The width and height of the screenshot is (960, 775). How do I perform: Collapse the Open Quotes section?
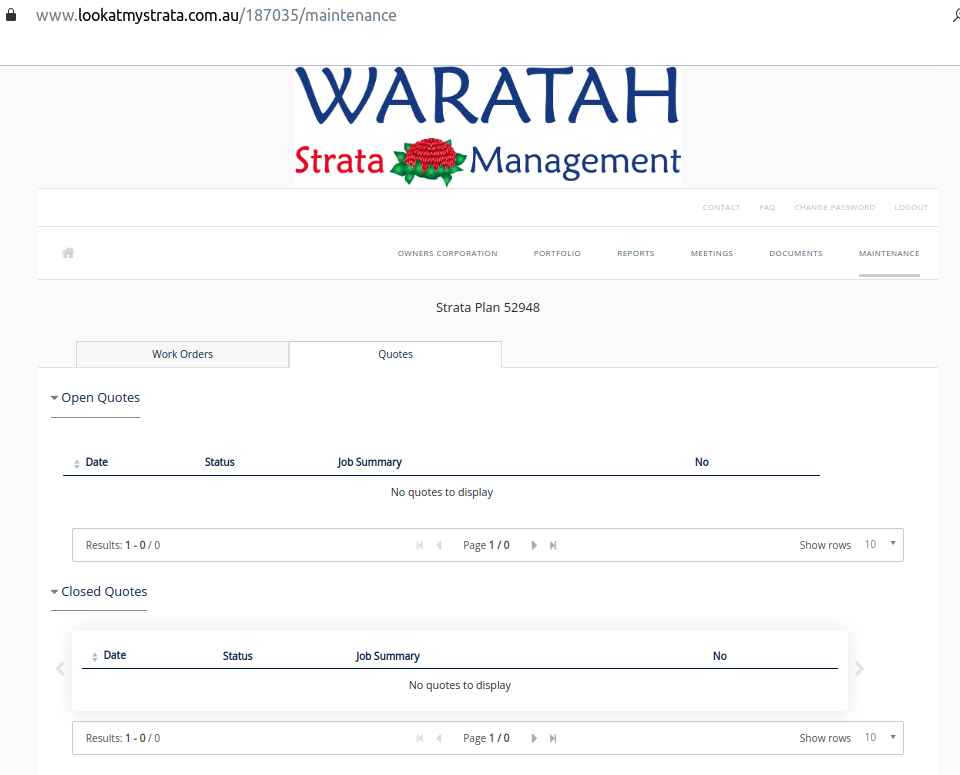pos(96,398)
